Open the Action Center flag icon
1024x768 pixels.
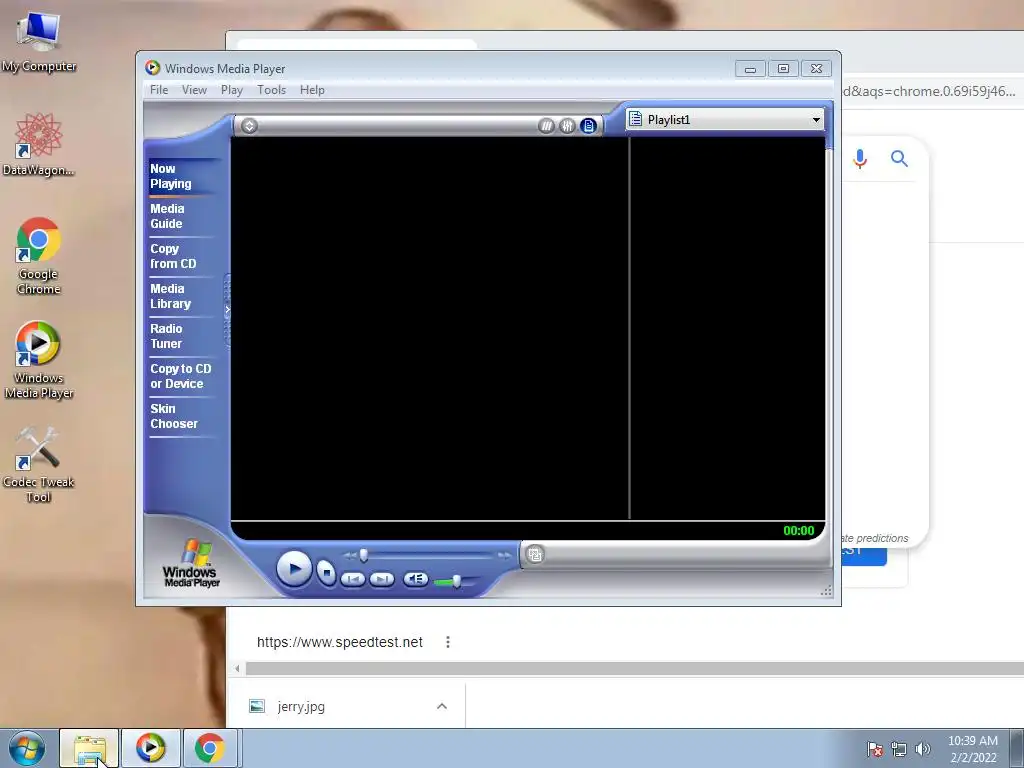(x=874, y=749)
